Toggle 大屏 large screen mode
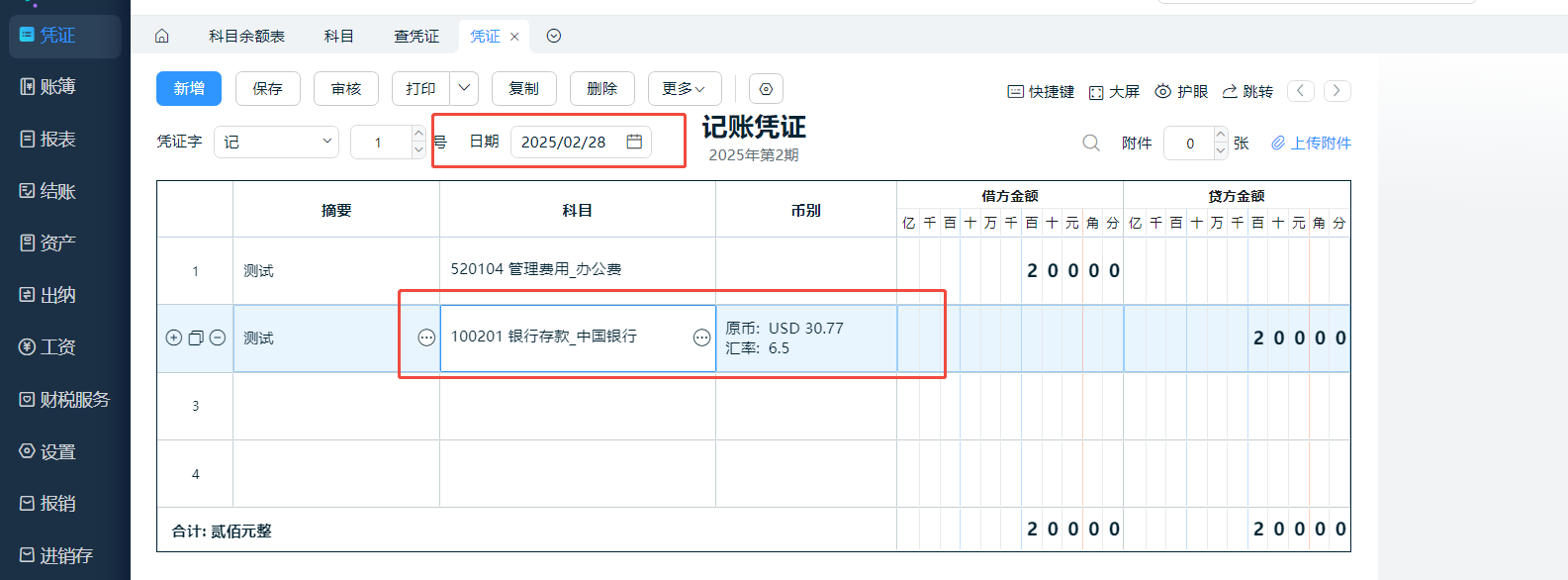Image resolution: width=1568 pixels, height=580 pixels. 1114,91
